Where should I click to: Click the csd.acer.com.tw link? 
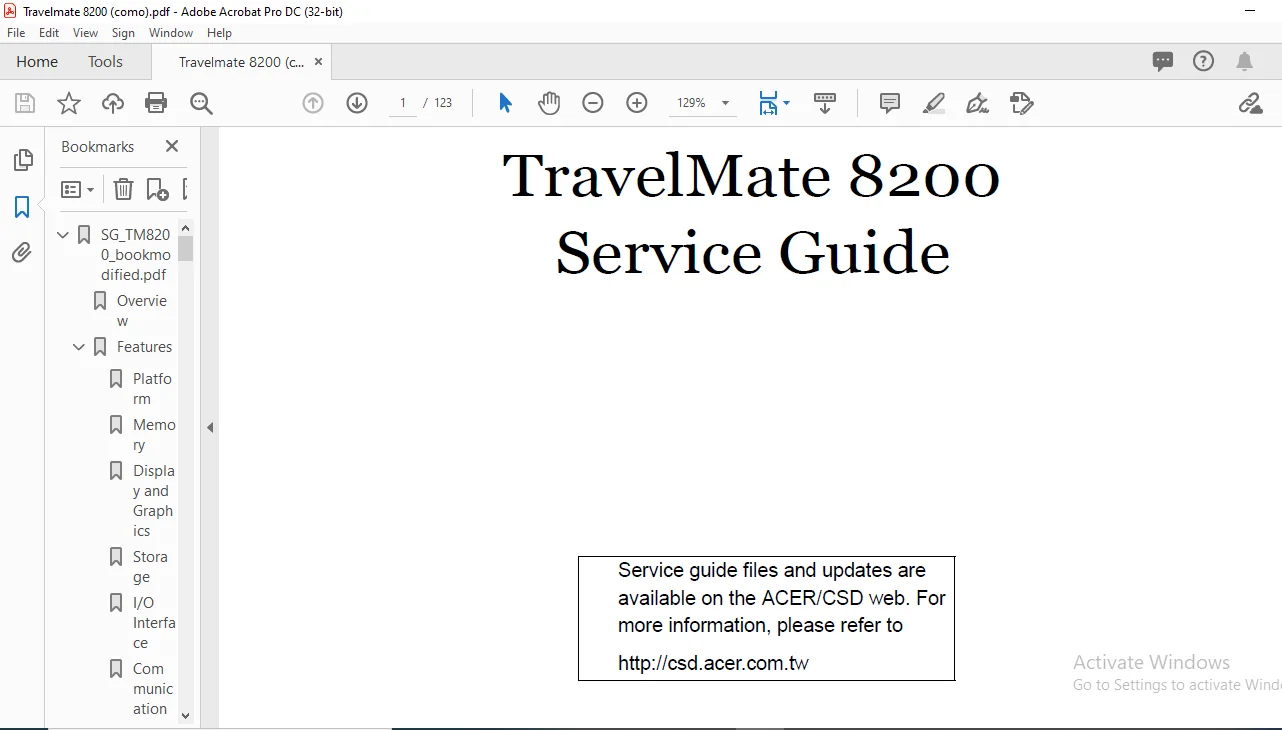[713, 663]
